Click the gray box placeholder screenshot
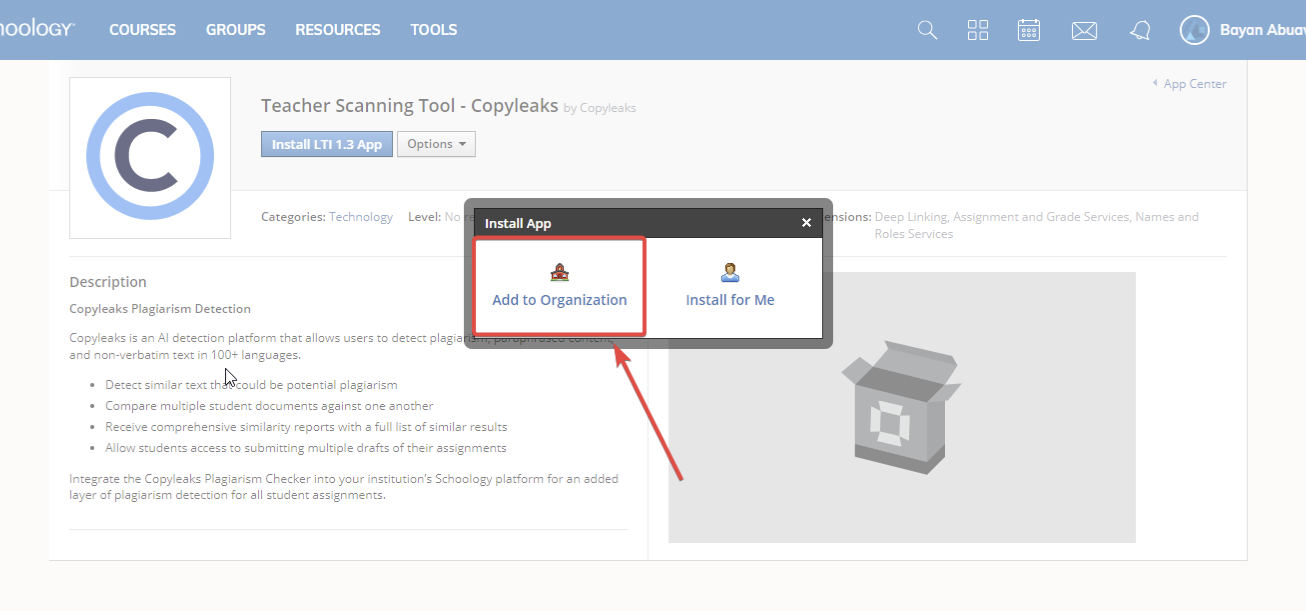The height and width of the screenshot is (611, 1306). point(902,407)
